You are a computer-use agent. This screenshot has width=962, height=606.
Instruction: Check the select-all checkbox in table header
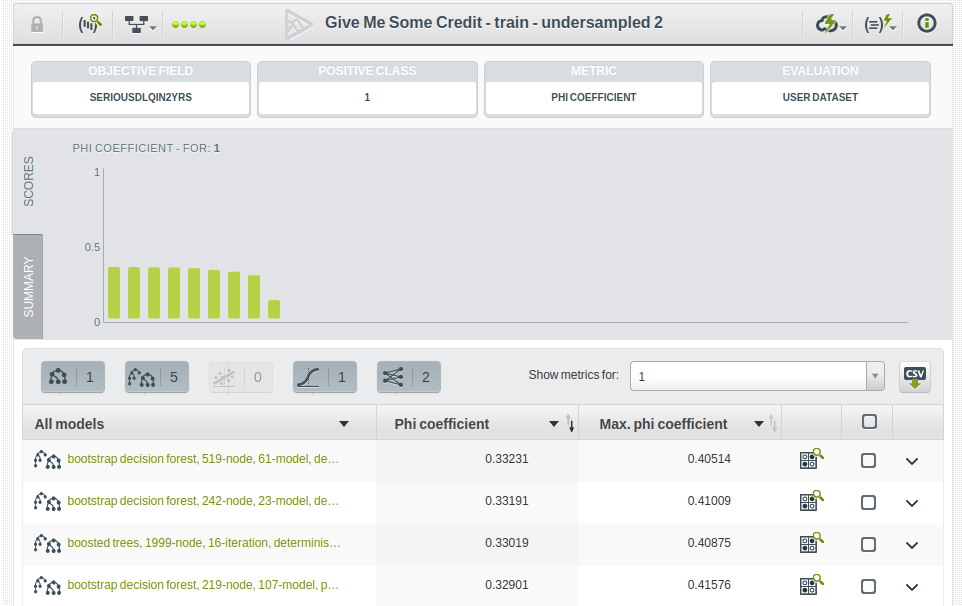click(869, 422)
